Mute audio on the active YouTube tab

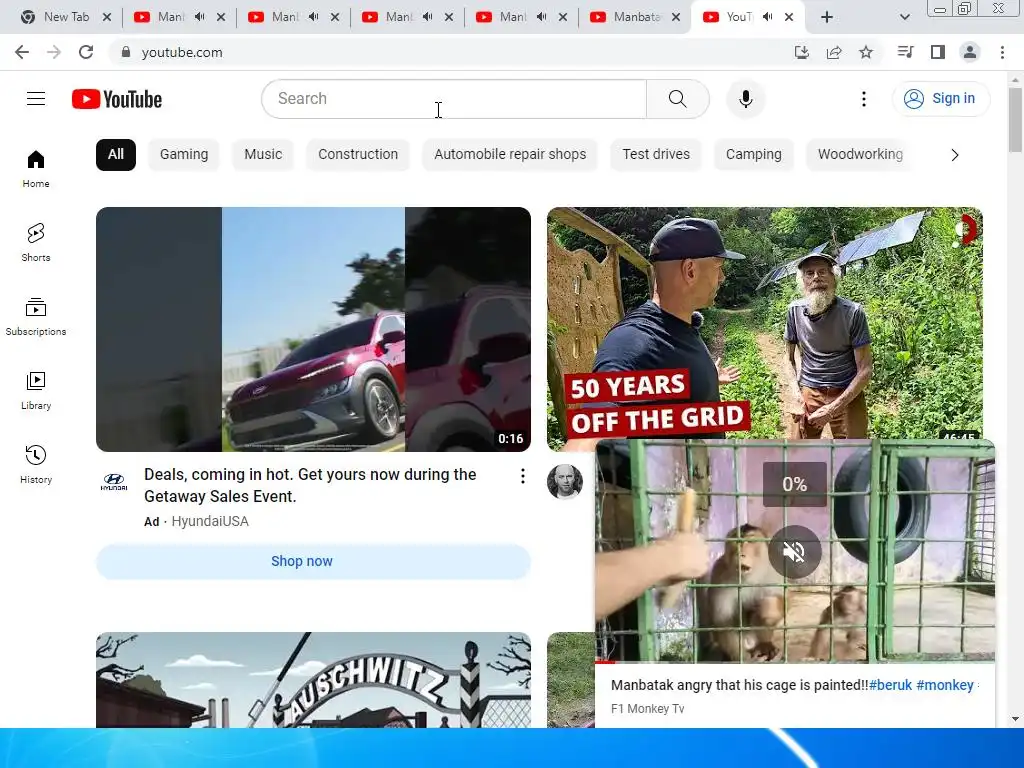[768, 17]
